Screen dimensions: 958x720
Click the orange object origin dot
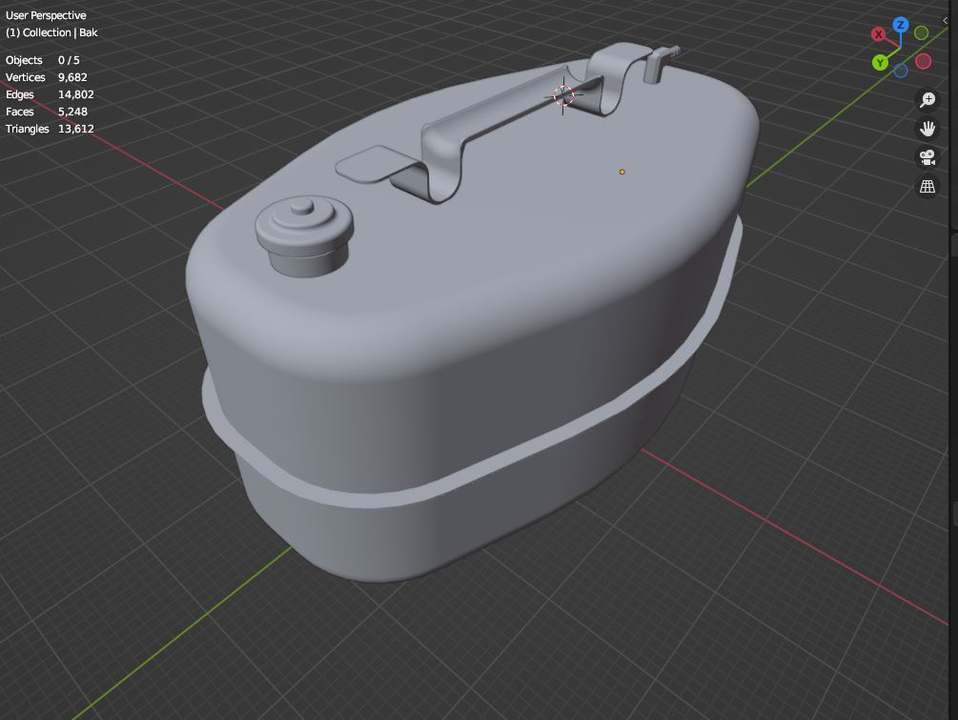[622, 172]
